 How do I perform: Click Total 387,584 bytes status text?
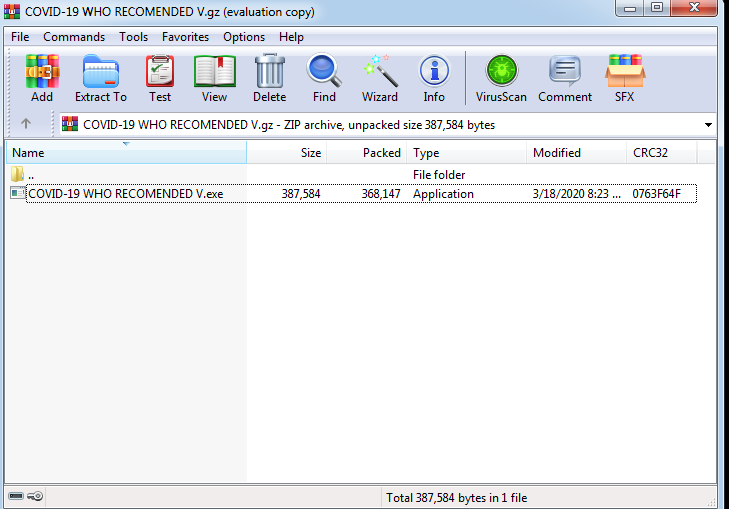click(457, 498)
